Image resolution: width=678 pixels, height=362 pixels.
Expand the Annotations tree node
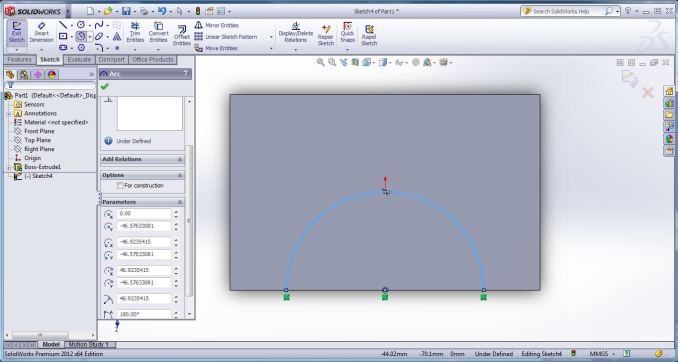(8, 113)
